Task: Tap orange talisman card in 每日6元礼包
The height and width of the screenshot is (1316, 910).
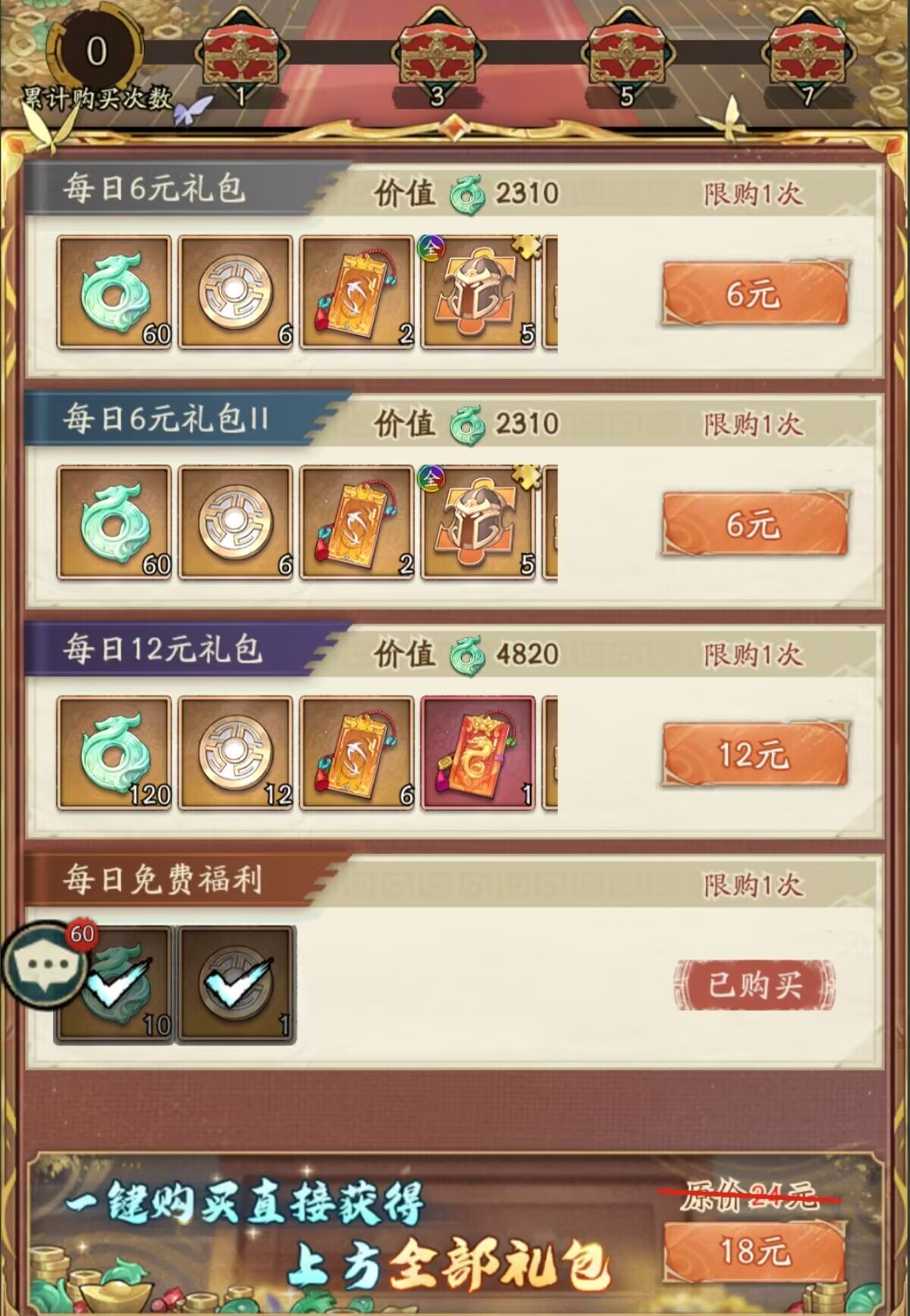Action: coord(357,293)
